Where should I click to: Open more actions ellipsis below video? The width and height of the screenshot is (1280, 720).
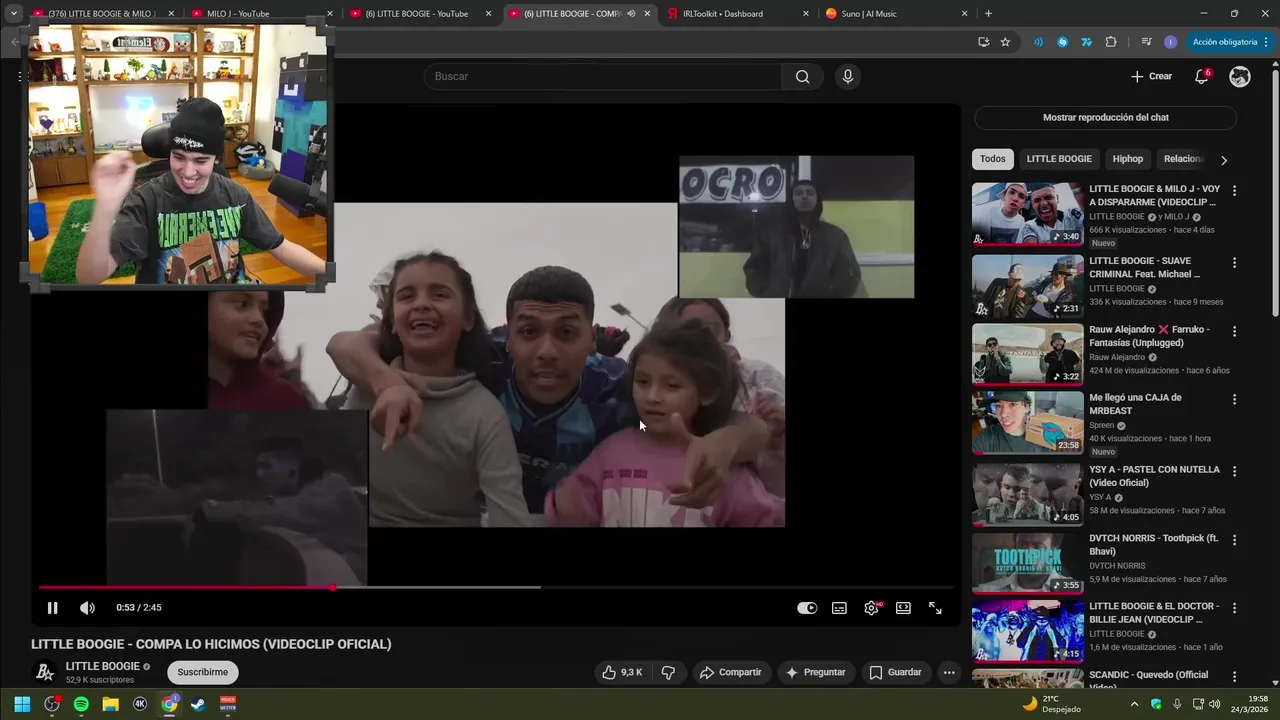point(949,672)
